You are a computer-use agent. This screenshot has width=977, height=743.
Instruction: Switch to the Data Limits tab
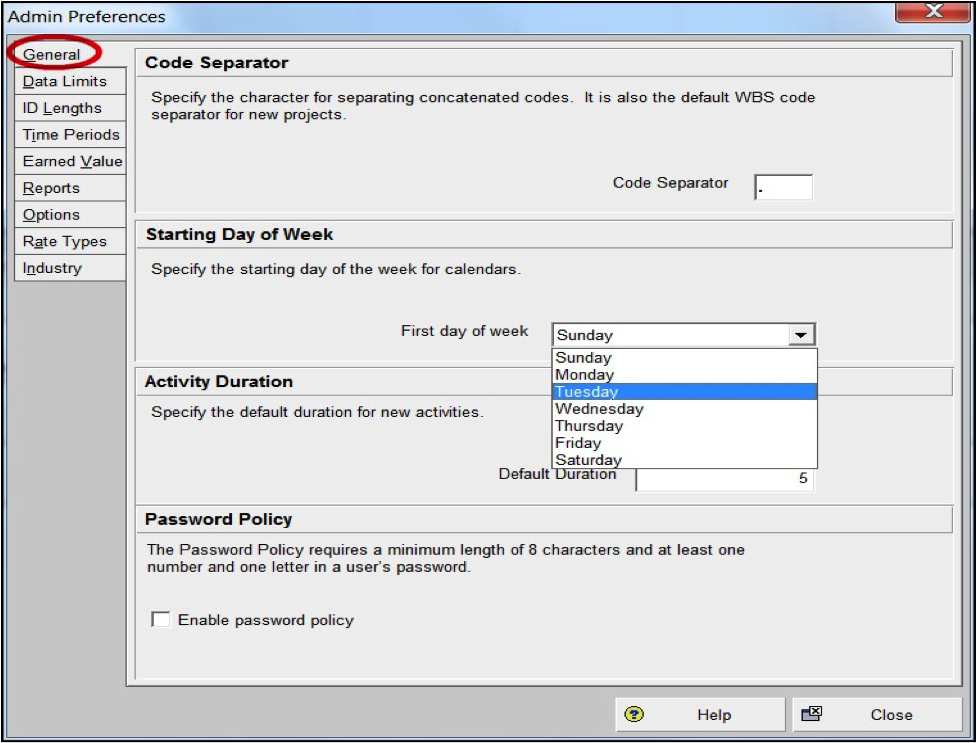pos(70,81)
